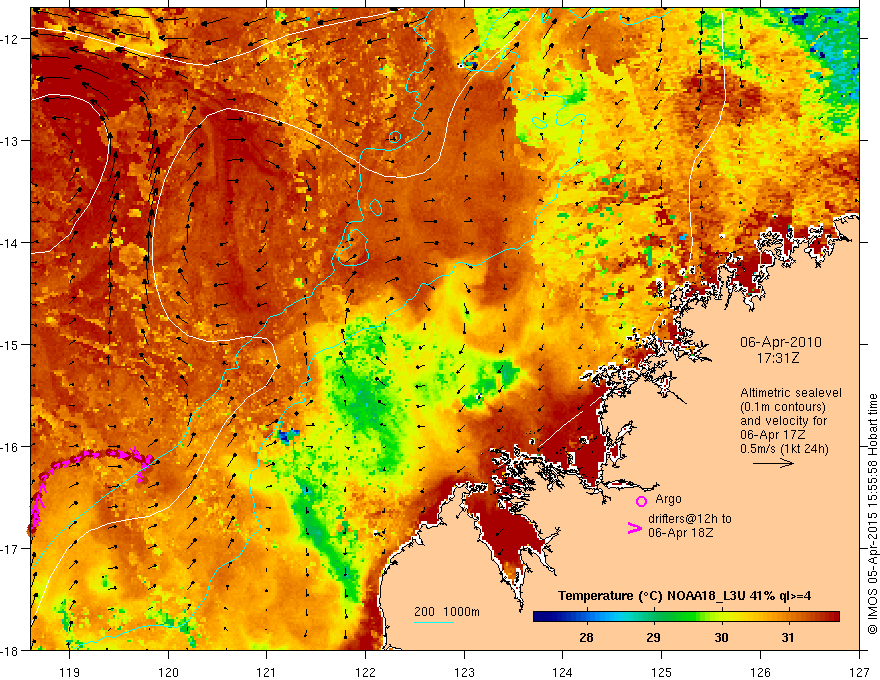Click the '06-Apr 17Z' altimetry text
Viewport: 880px width, 680px height.
773,435
